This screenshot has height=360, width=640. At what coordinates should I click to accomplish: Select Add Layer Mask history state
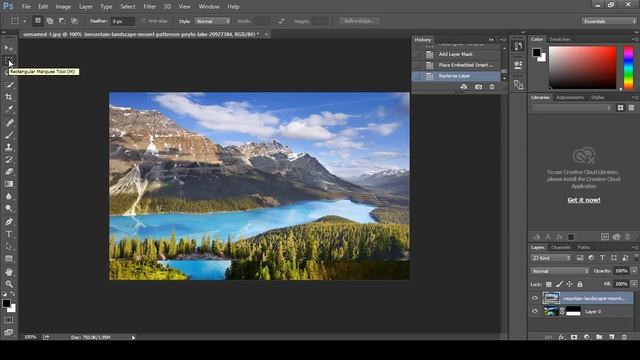pos(456,54)
